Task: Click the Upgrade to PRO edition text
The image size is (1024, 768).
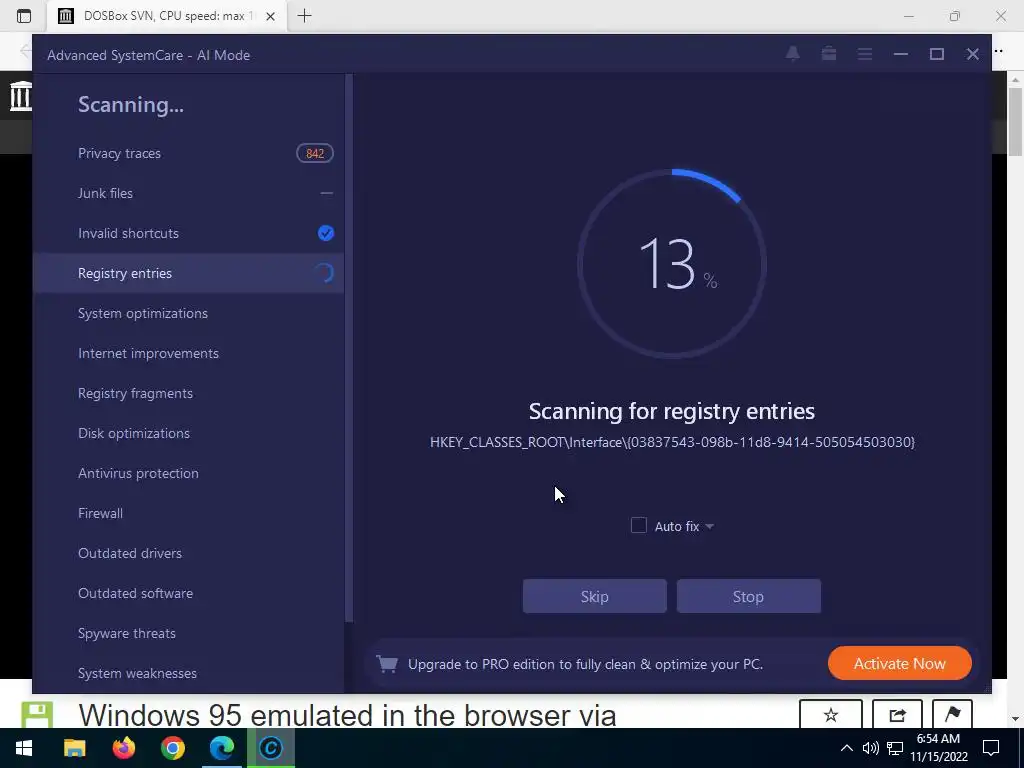Action: click(x=585, y=664)
